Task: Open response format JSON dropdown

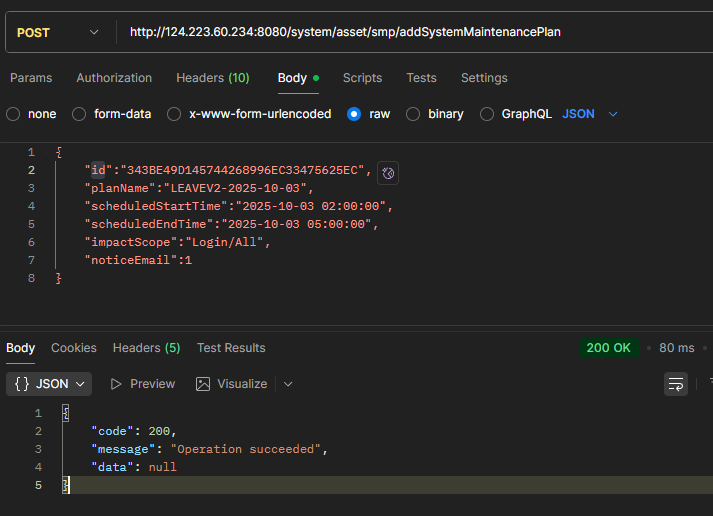Action: (x=50, y=384)
